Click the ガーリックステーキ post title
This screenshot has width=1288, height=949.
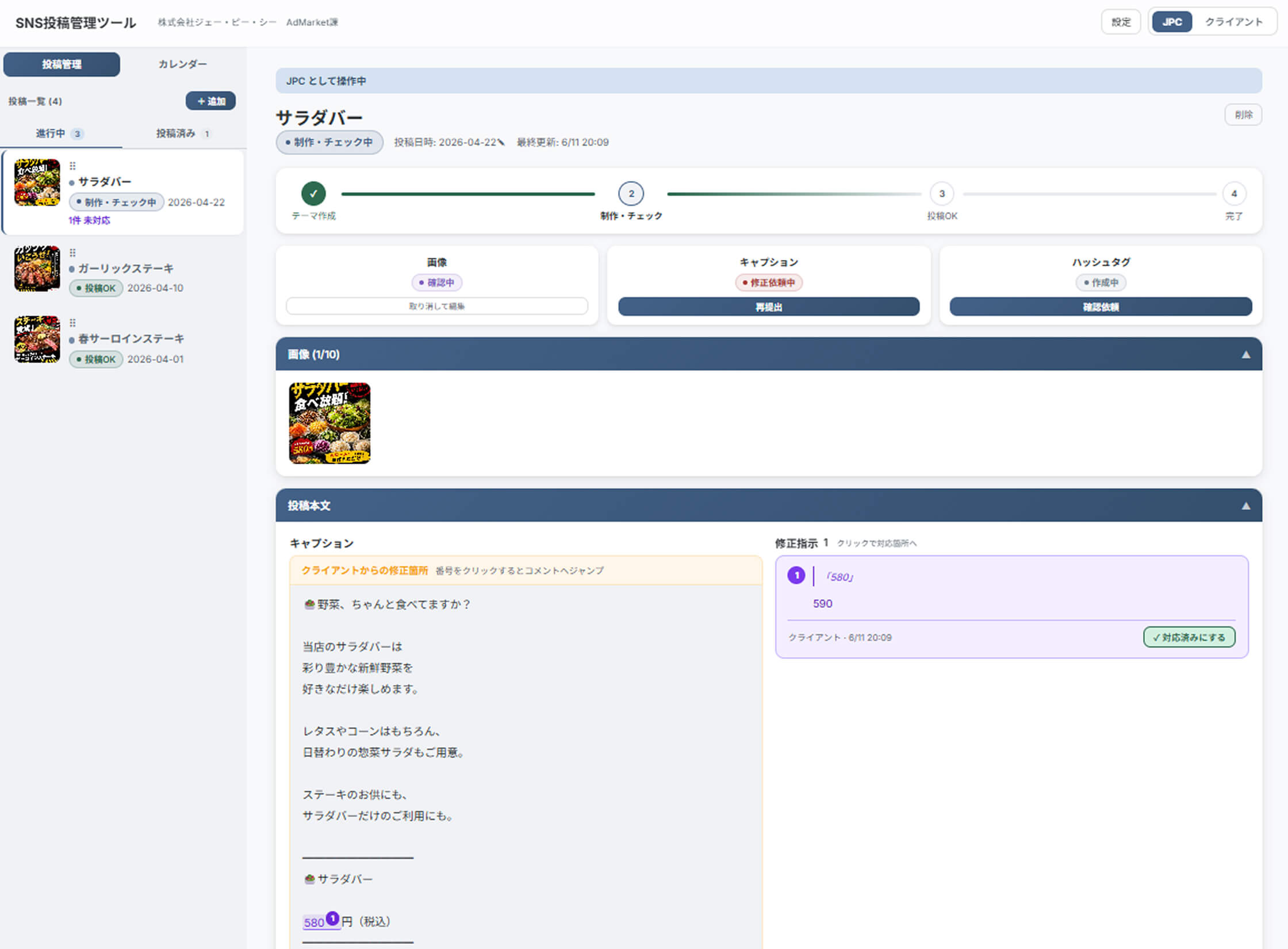click(126, 269)
